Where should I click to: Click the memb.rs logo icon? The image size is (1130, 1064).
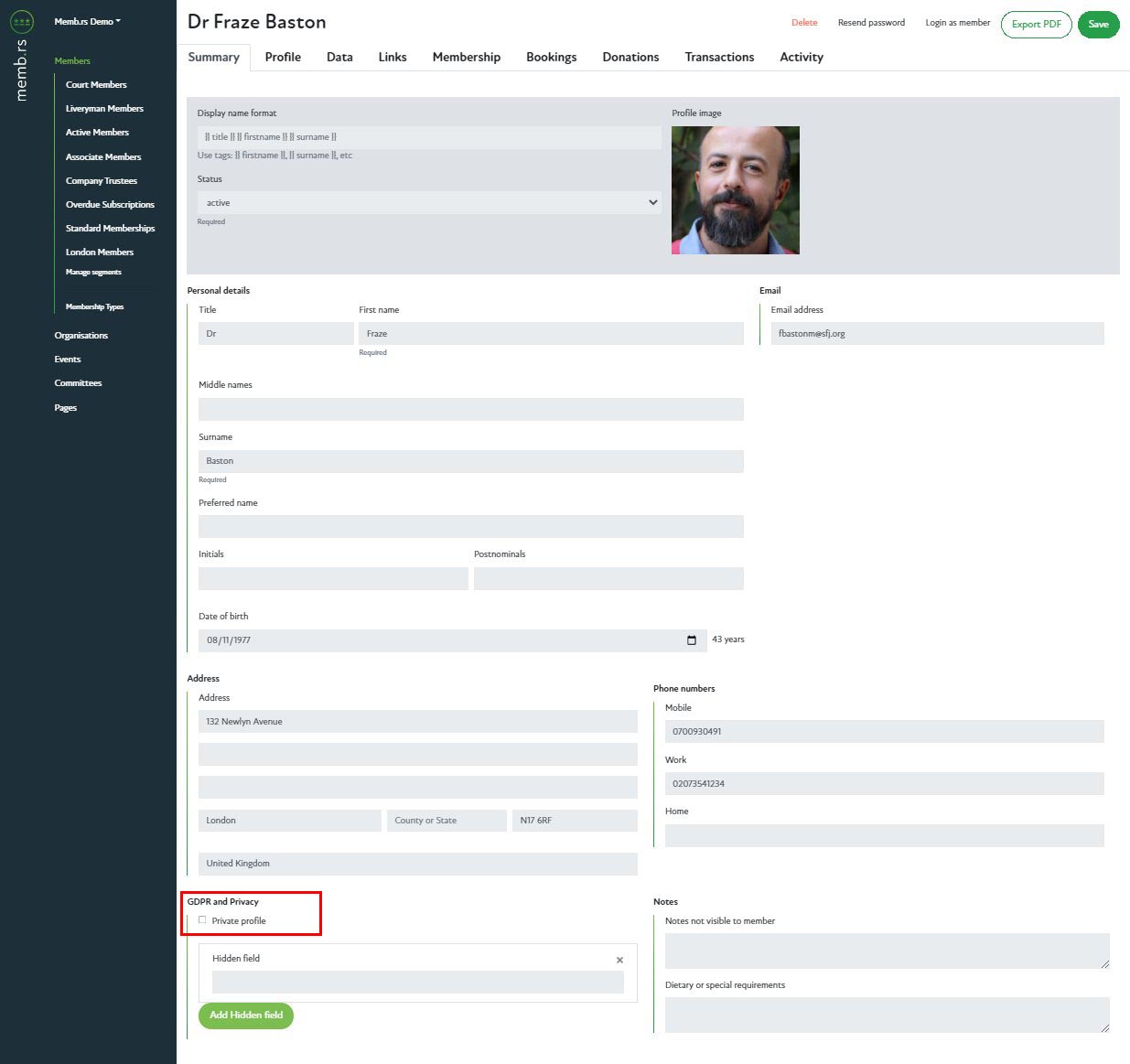click(x=21, y=22)
